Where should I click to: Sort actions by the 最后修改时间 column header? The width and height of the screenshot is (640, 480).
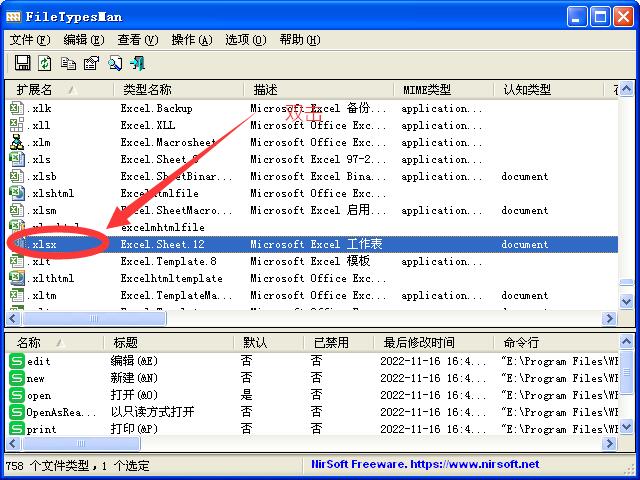[433, 342]
